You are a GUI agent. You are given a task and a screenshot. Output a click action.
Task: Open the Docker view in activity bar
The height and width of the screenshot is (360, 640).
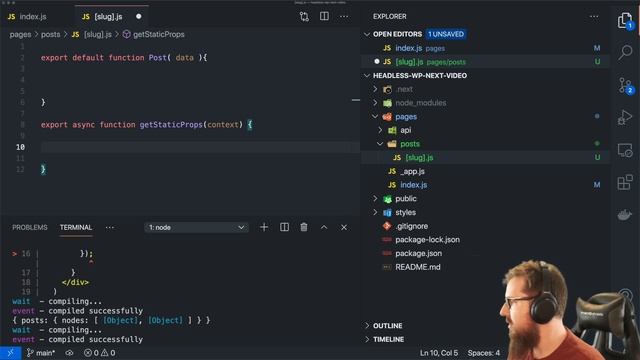(x=625, y=215)
